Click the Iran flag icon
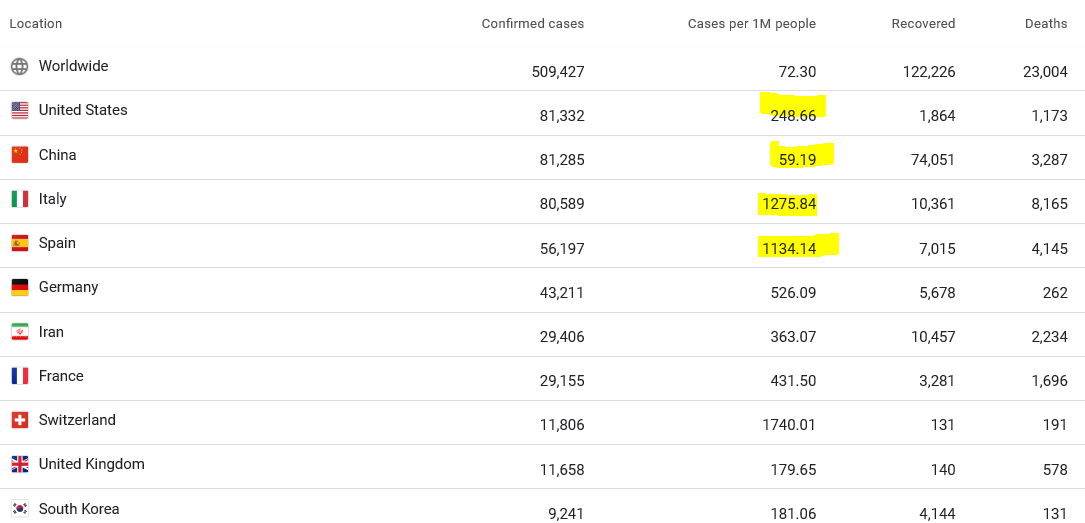 tap(20, 332)
